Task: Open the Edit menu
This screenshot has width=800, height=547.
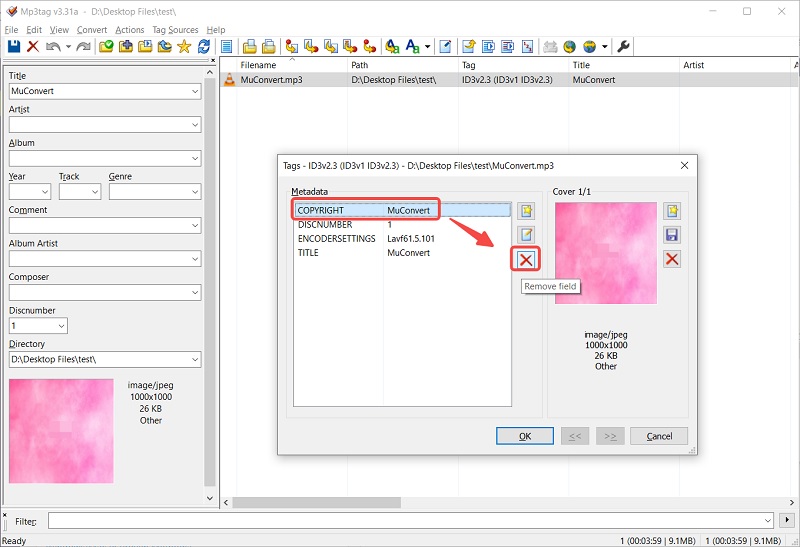Action: click(x=34, y=30)
